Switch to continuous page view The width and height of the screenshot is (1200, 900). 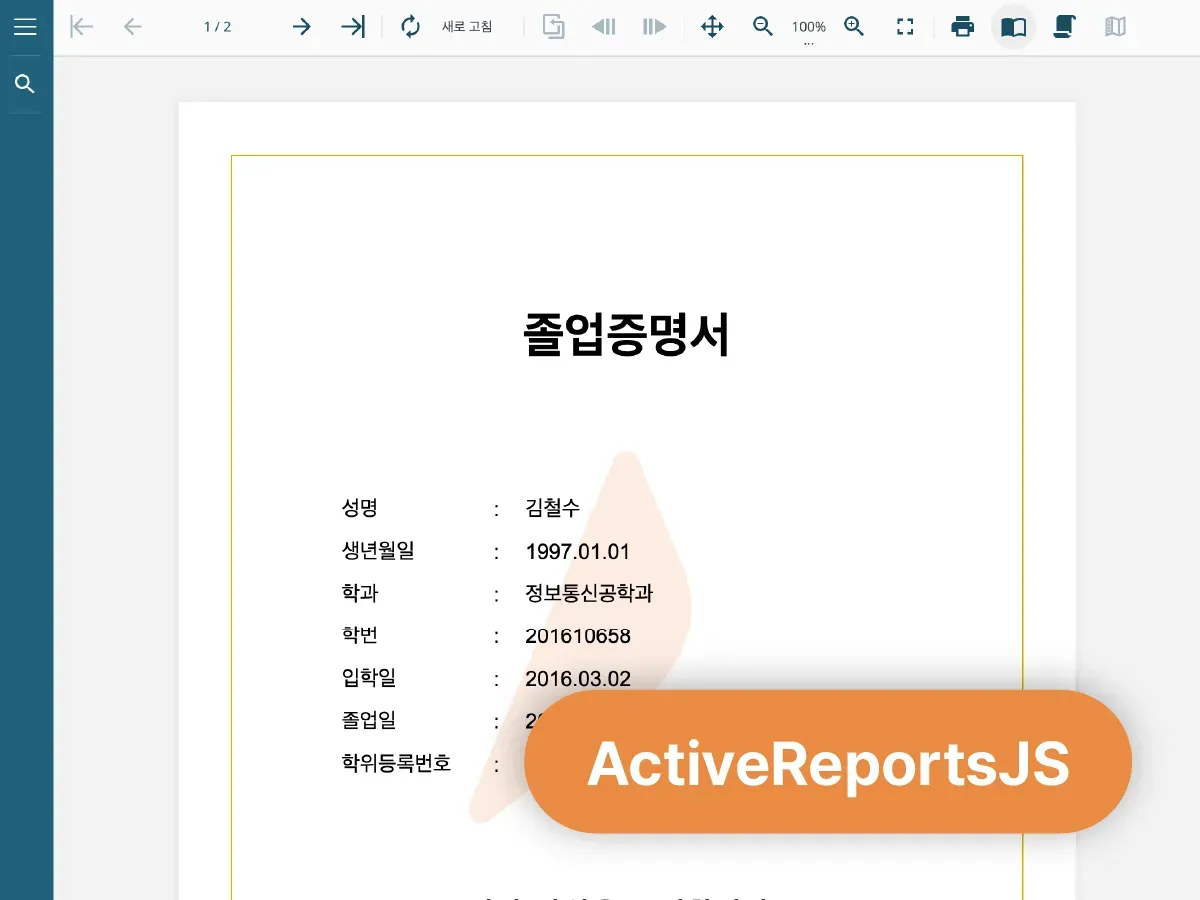click(x=1065, y=27)
